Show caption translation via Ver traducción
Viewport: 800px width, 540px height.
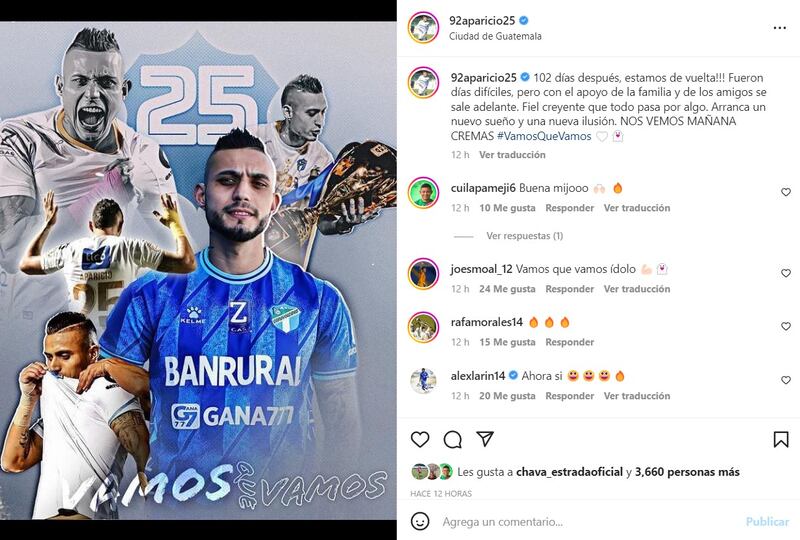(x=512, y=155)
